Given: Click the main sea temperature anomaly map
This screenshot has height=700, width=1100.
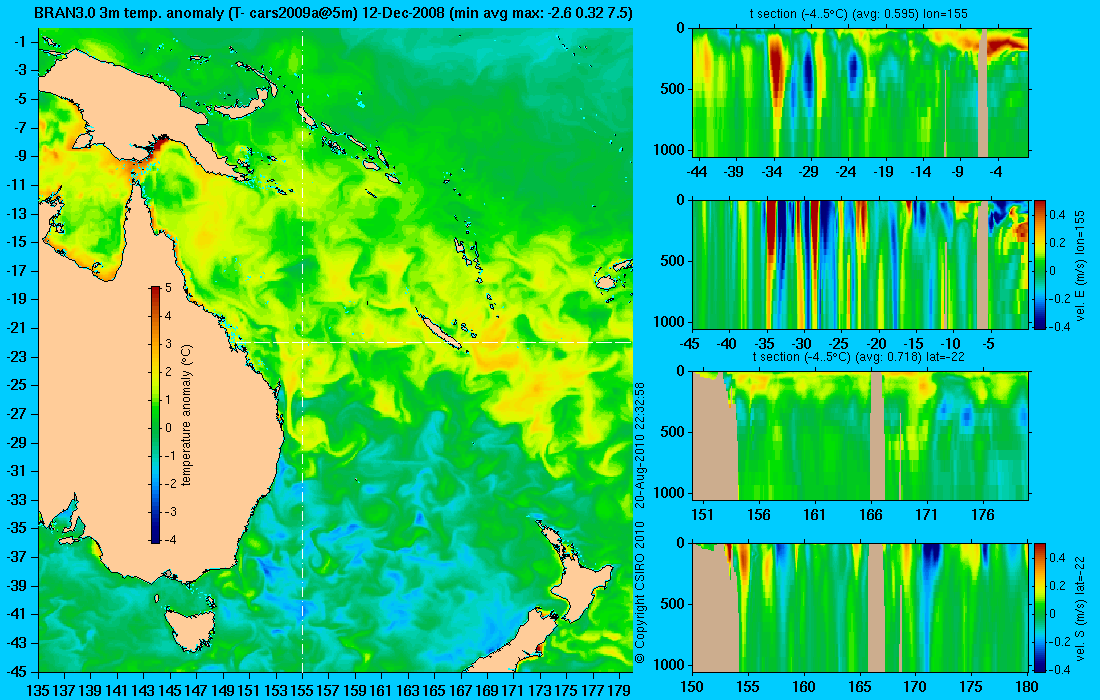Looking at the screenshot, I should (335, 350).
